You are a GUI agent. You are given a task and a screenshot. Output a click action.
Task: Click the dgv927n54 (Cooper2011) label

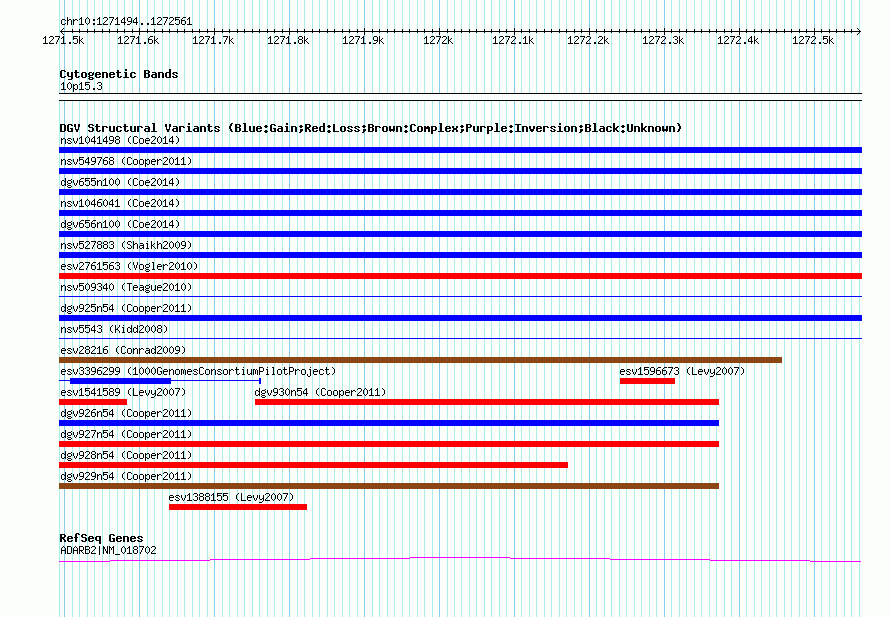pos(126,434)
